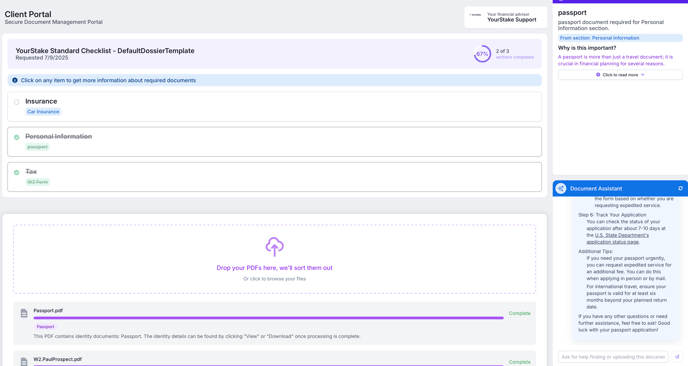
Task: Open the Insurance checklist section
Action: click(x=274, y=107)
